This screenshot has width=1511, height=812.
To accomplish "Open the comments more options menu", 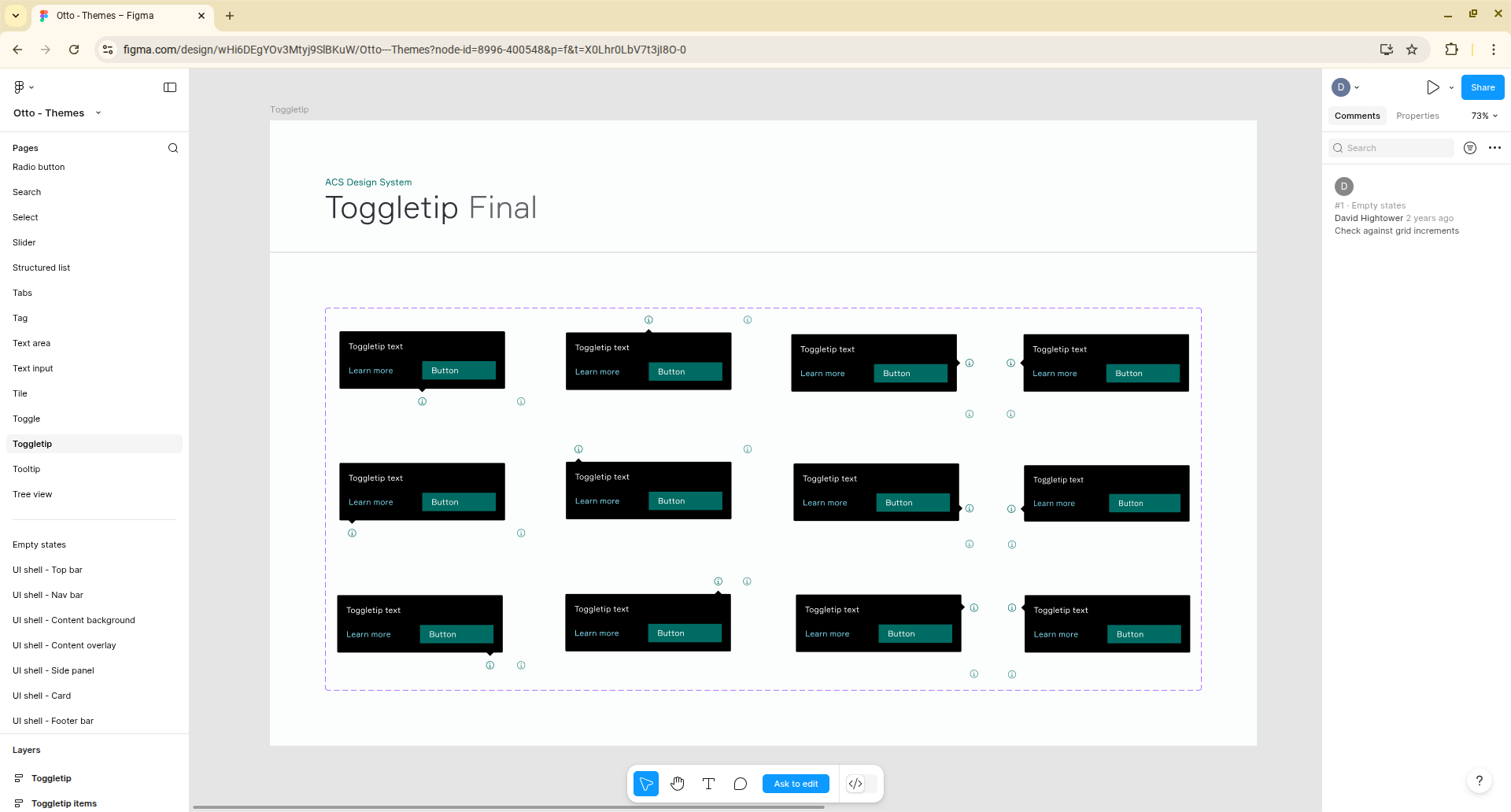I will click(x=1494, y=148).
